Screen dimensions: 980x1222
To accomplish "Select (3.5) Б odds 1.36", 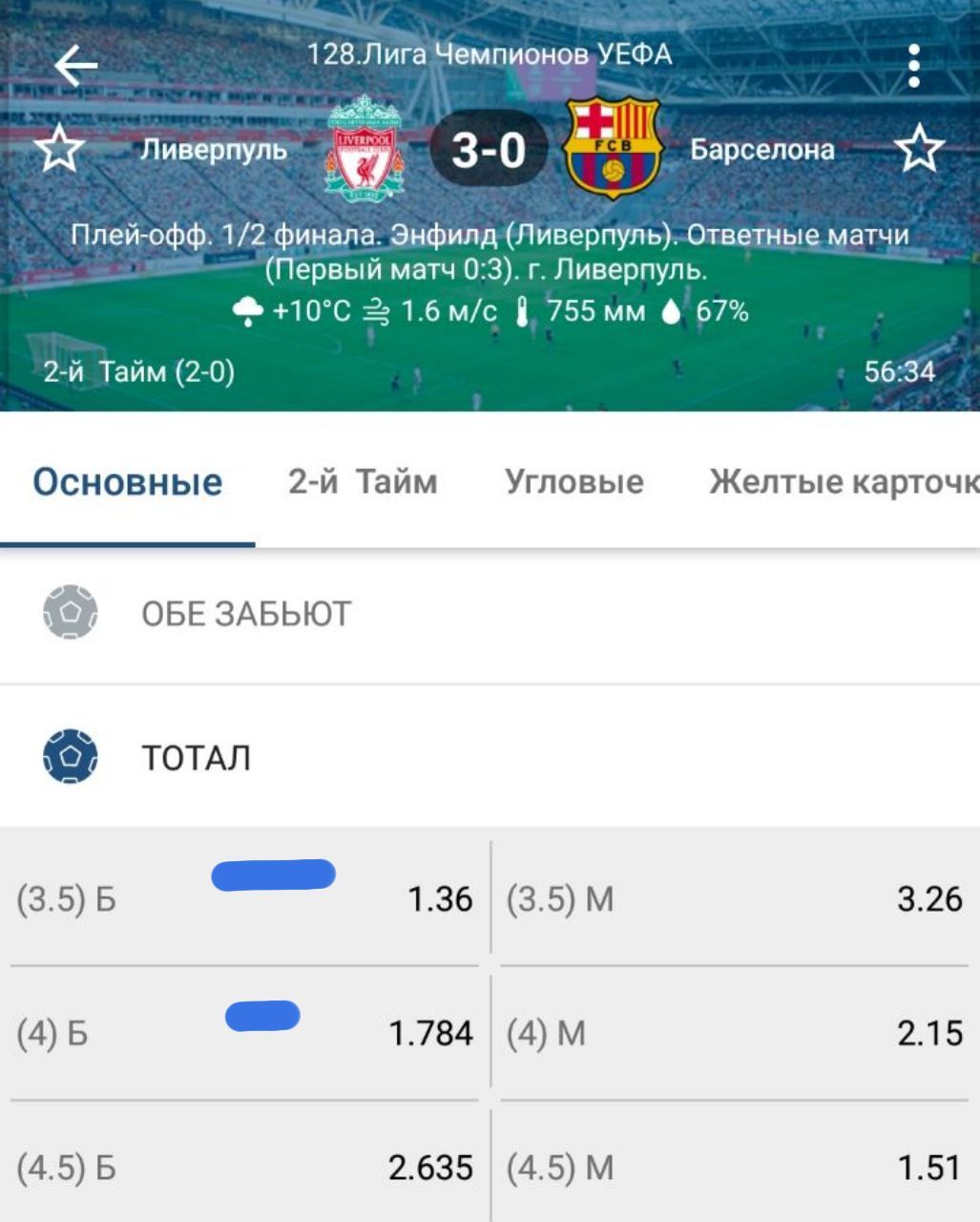I will point(244,899).
